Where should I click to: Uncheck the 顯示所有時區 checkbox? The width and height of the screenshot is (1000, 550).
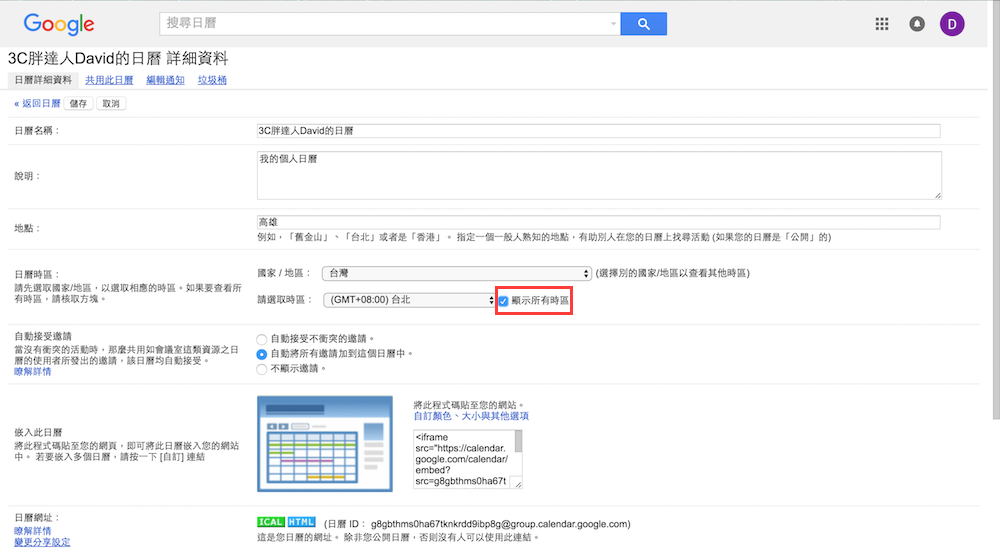coord(503,300)
